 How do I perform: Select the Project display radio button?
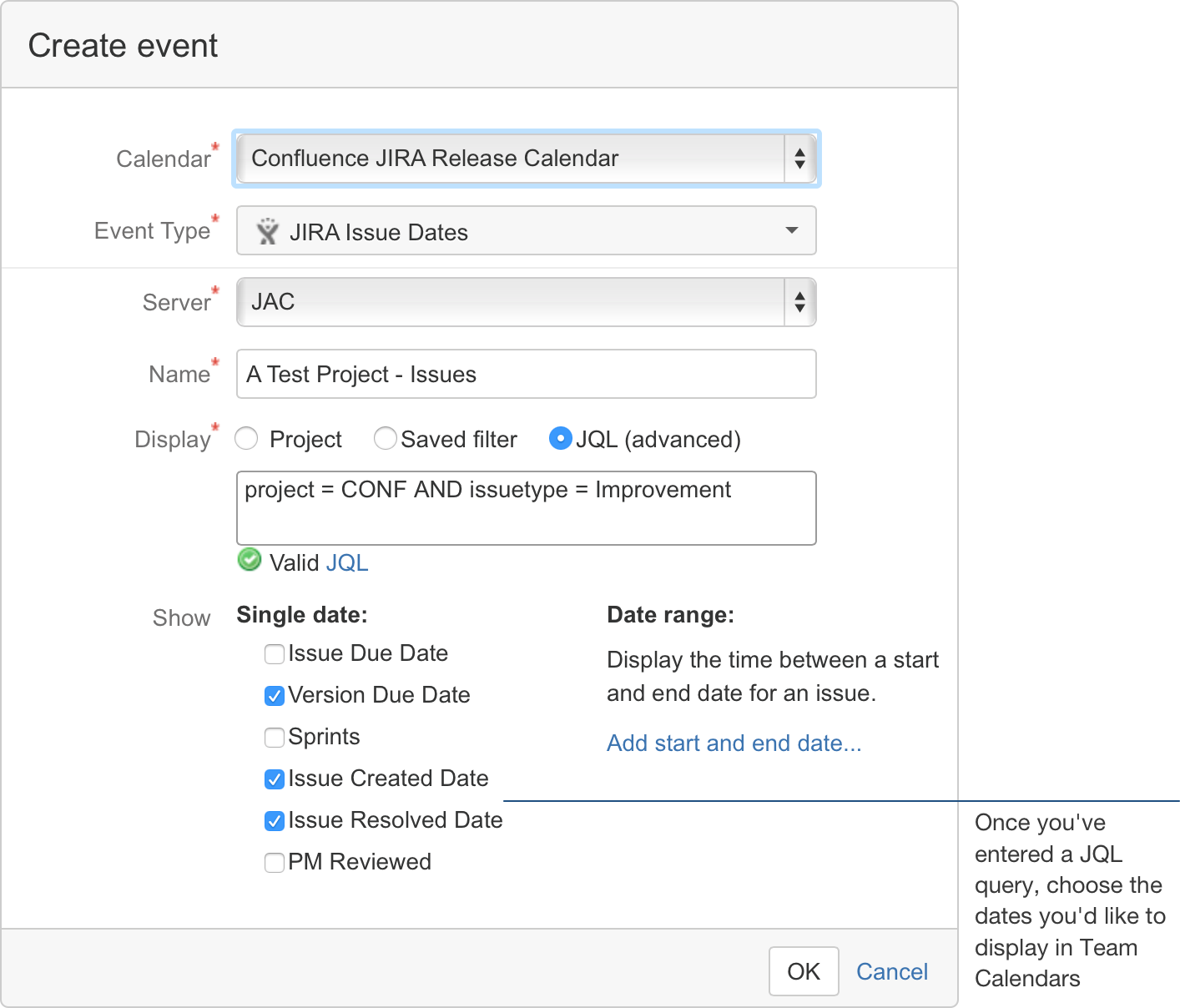[x=247, y=439]
